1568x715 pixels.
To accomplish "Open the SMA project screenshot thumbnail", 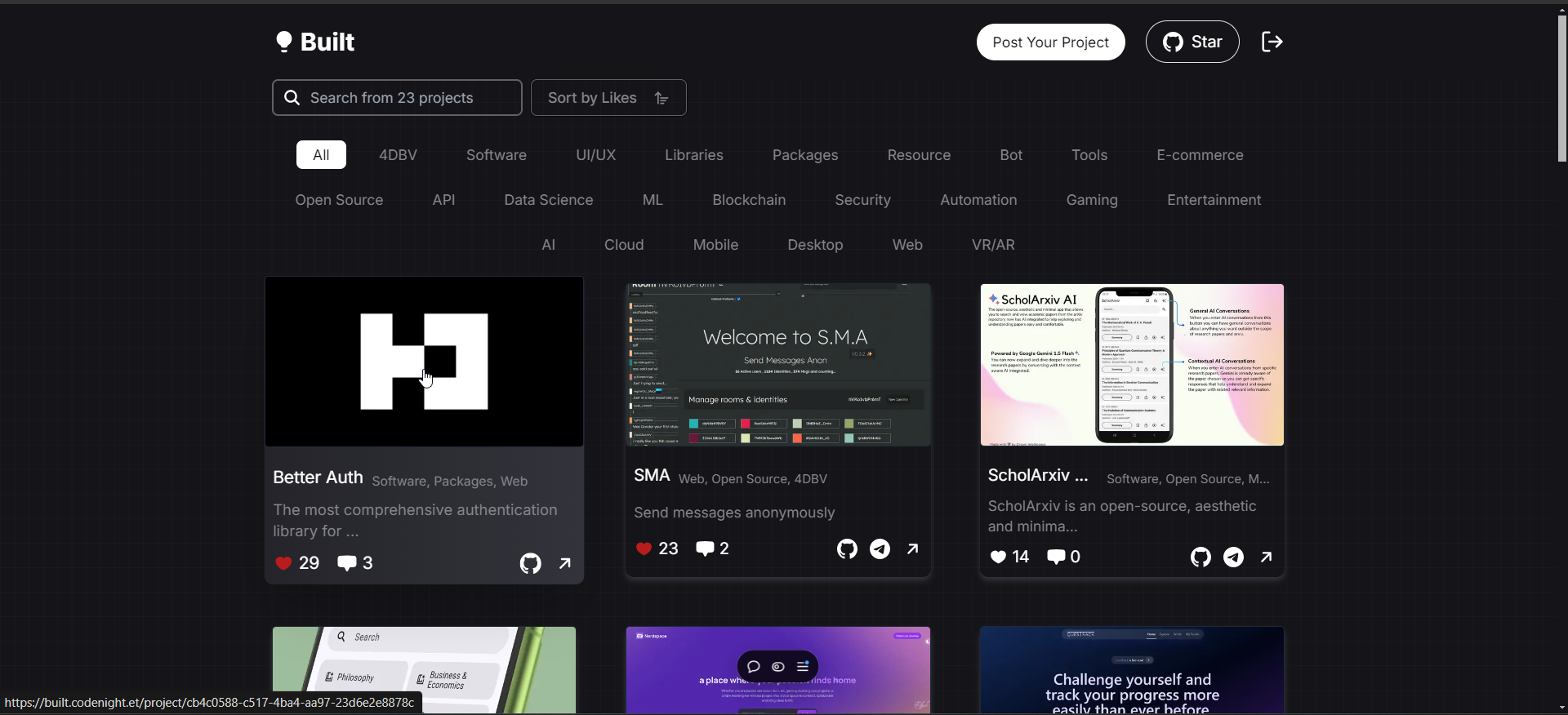I will [778, 365].
